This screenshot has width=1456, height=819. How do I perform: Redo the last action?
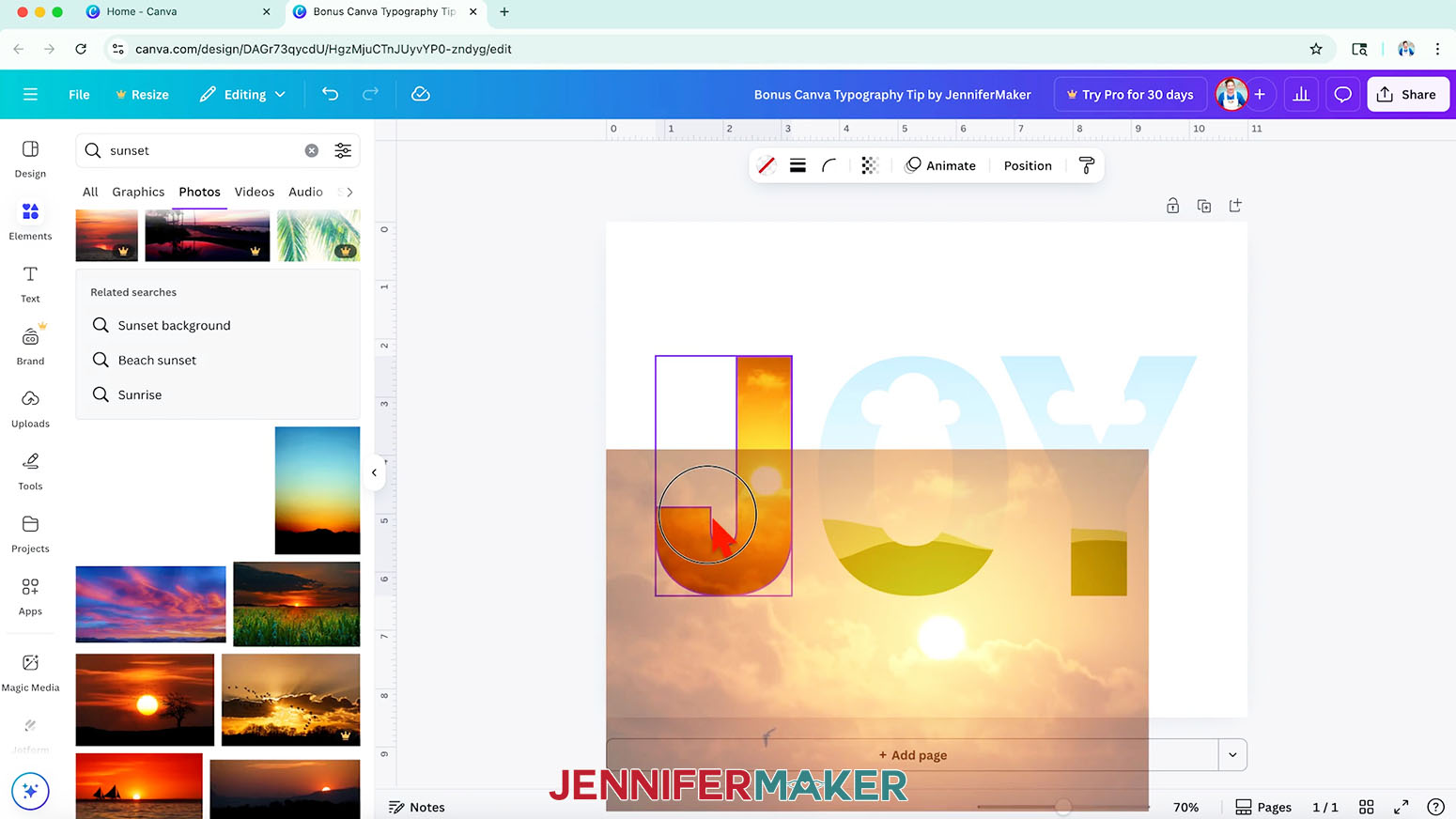pos(370,94)
